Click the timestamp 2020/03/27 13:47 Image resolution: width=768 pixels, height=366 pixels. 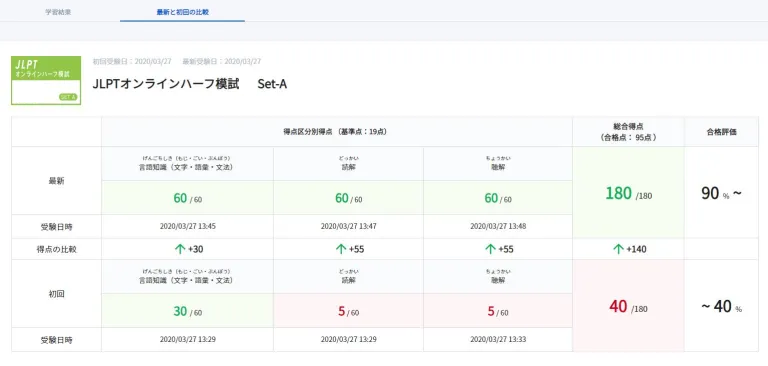point(348,226)
